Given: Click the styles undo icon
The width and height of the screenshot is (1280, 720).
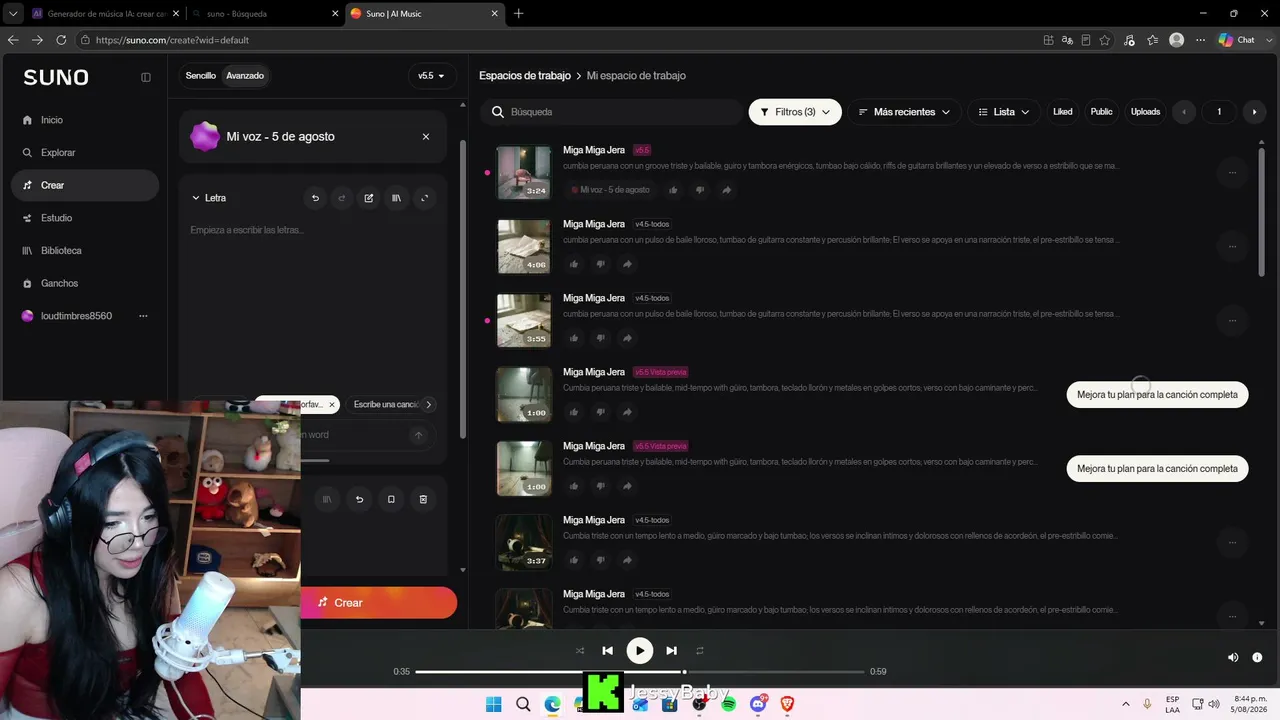Looking at the screenshot, I should tap(359, 499).
